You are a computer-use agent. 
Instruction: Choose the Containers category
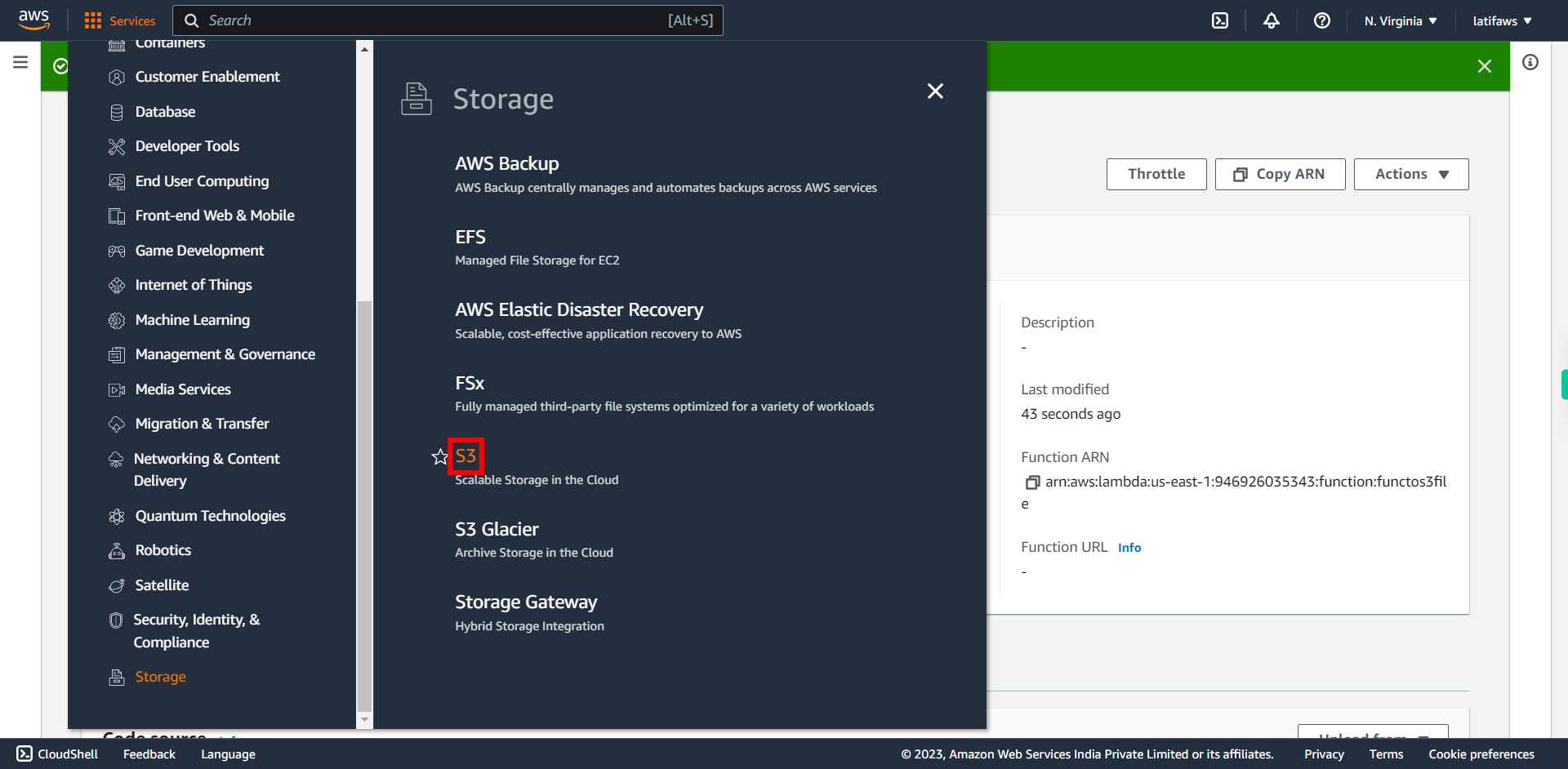pyautogui.click(x=170, y=44)
